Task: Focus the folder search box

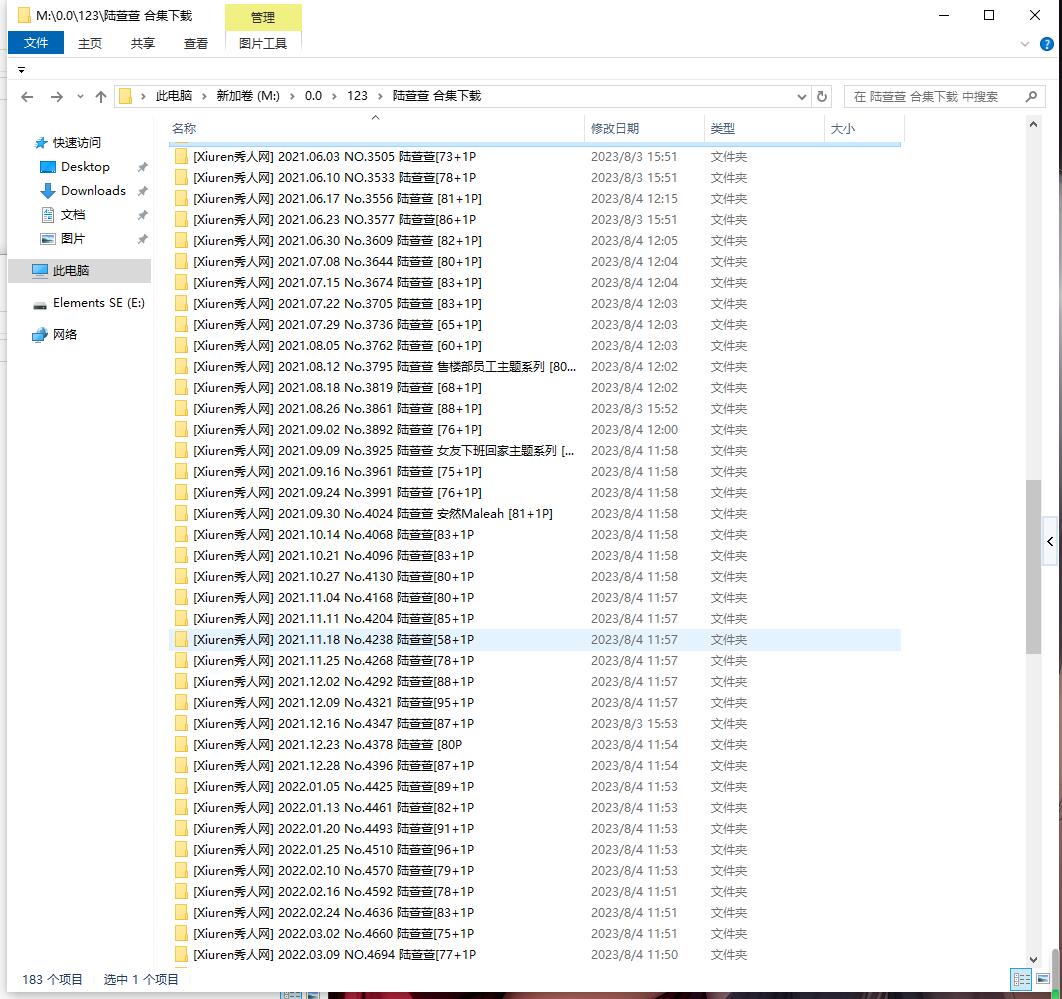Action: [945, 96]
